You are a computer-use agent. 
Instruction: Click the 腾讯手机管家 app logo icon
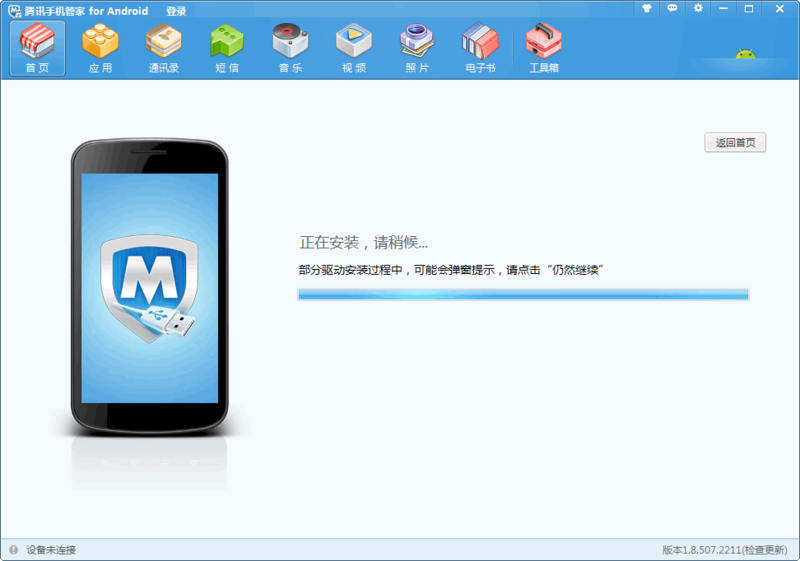pyautogui.click(x=15, y=11)
